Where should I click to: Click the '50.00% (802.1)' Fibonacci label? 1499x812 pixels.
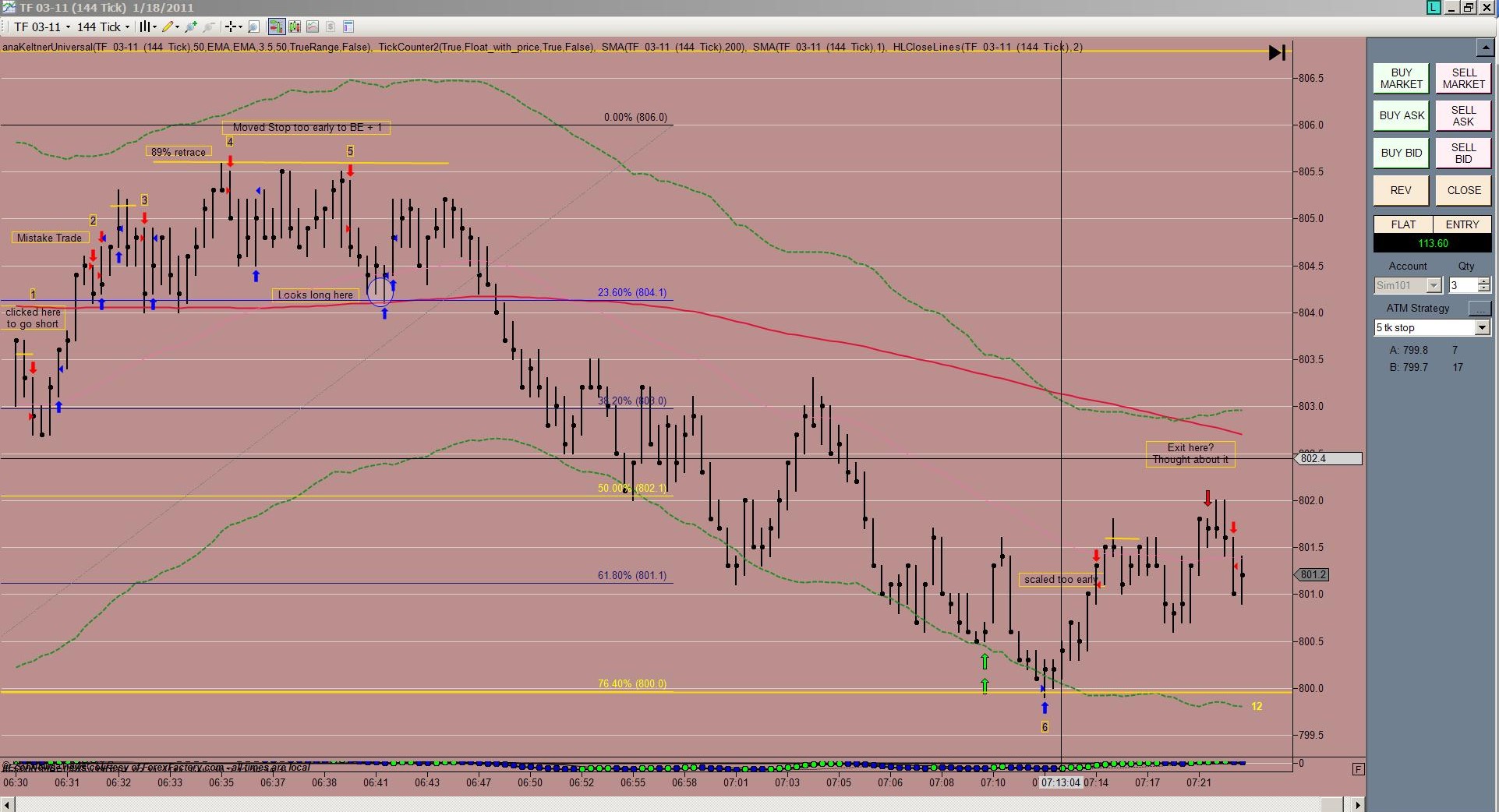pyautogui.click(x=632, y=488)
